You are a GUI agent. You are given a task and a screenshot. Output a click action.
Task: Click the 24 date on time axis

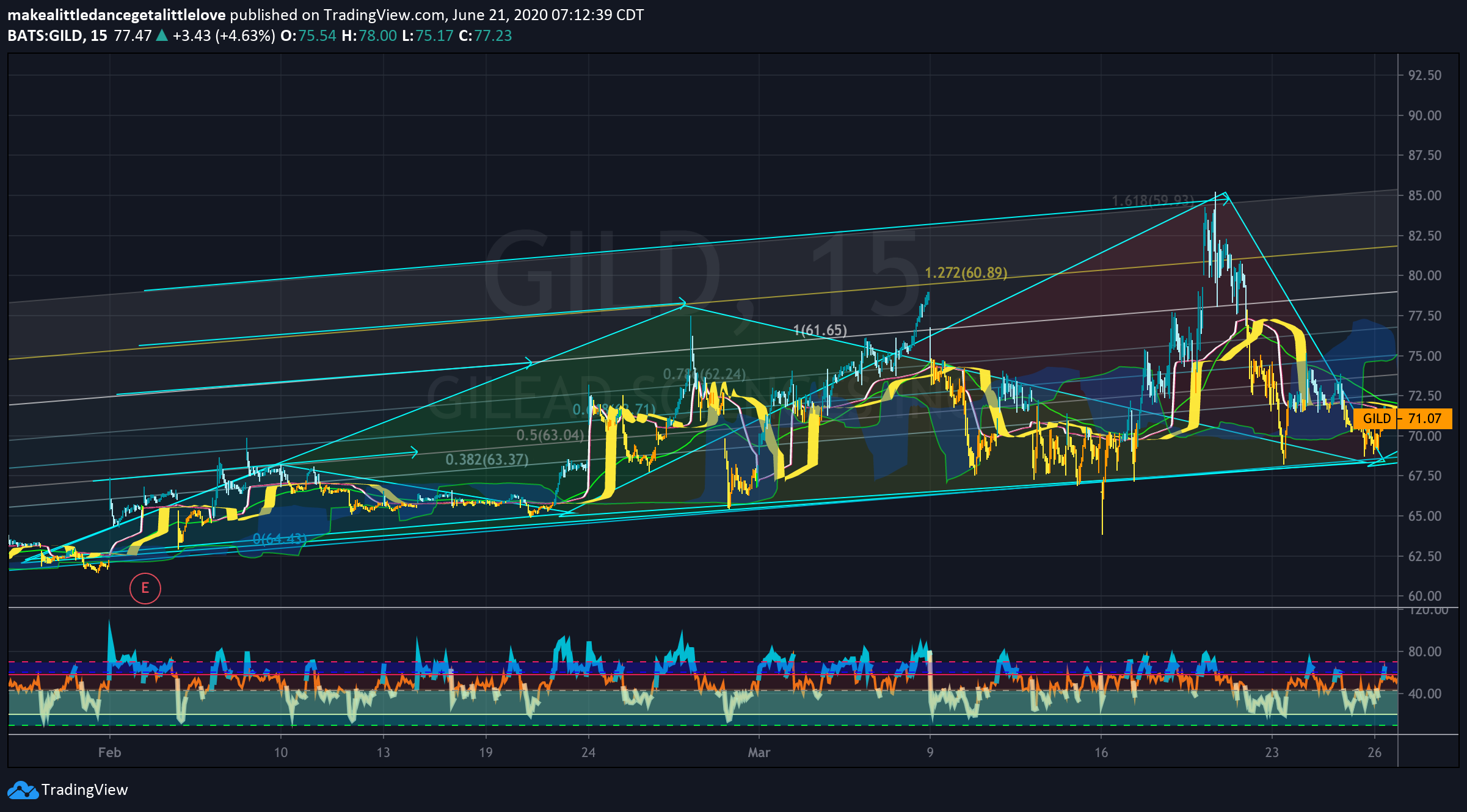pyautogui.click(x=588, y=753)
